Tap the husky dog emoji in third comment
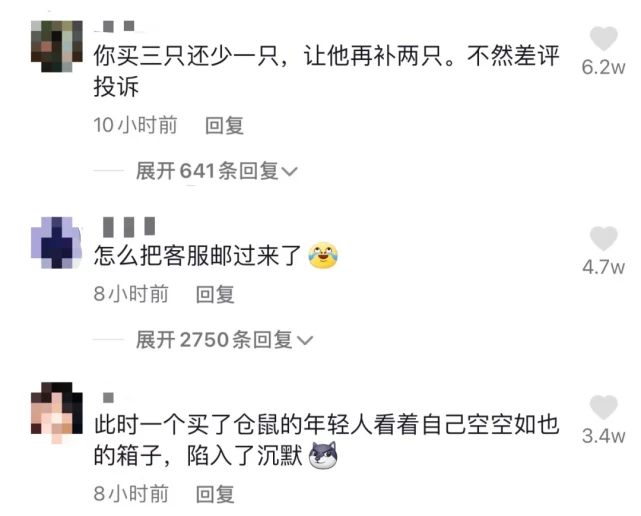Screen dimensions: 641x516 click(323, 455)
